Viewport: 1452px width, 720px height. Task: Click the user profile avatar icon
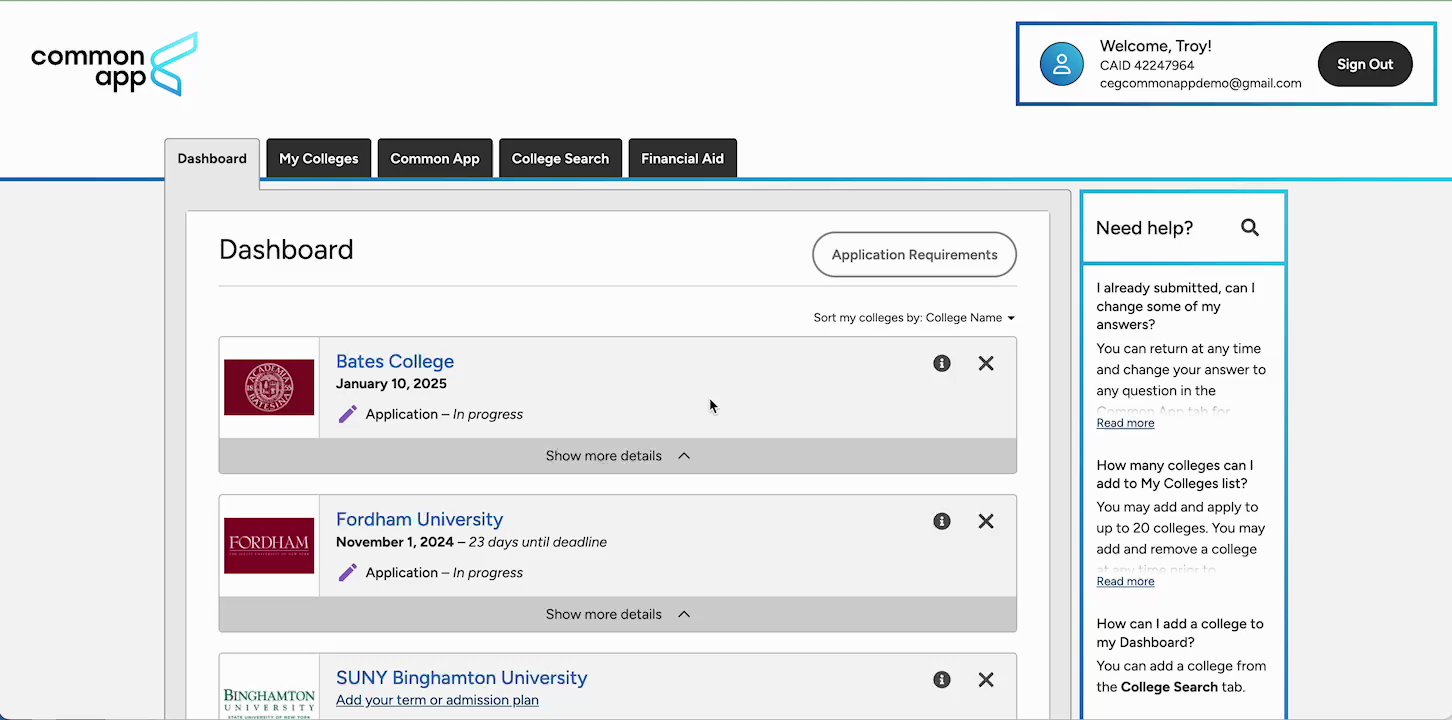pyautogui.click(x=1062, y=64)
